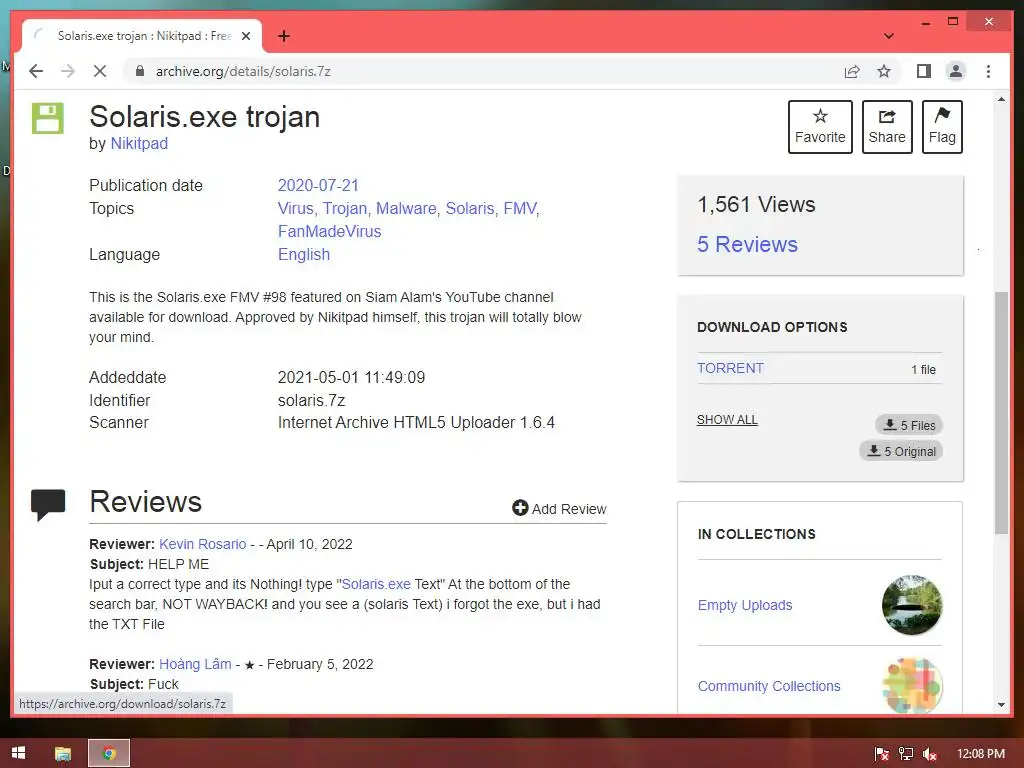Click the scrollbar down arrow
The height and width of the screenshot is (768, 1024).
1001,705
